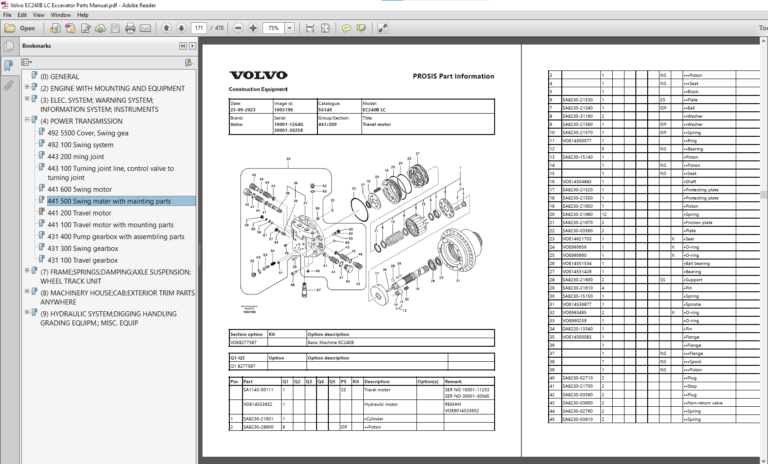Click the cloud upload icon
The height and width of the screenshot is (464, 768).
[100, 28]
